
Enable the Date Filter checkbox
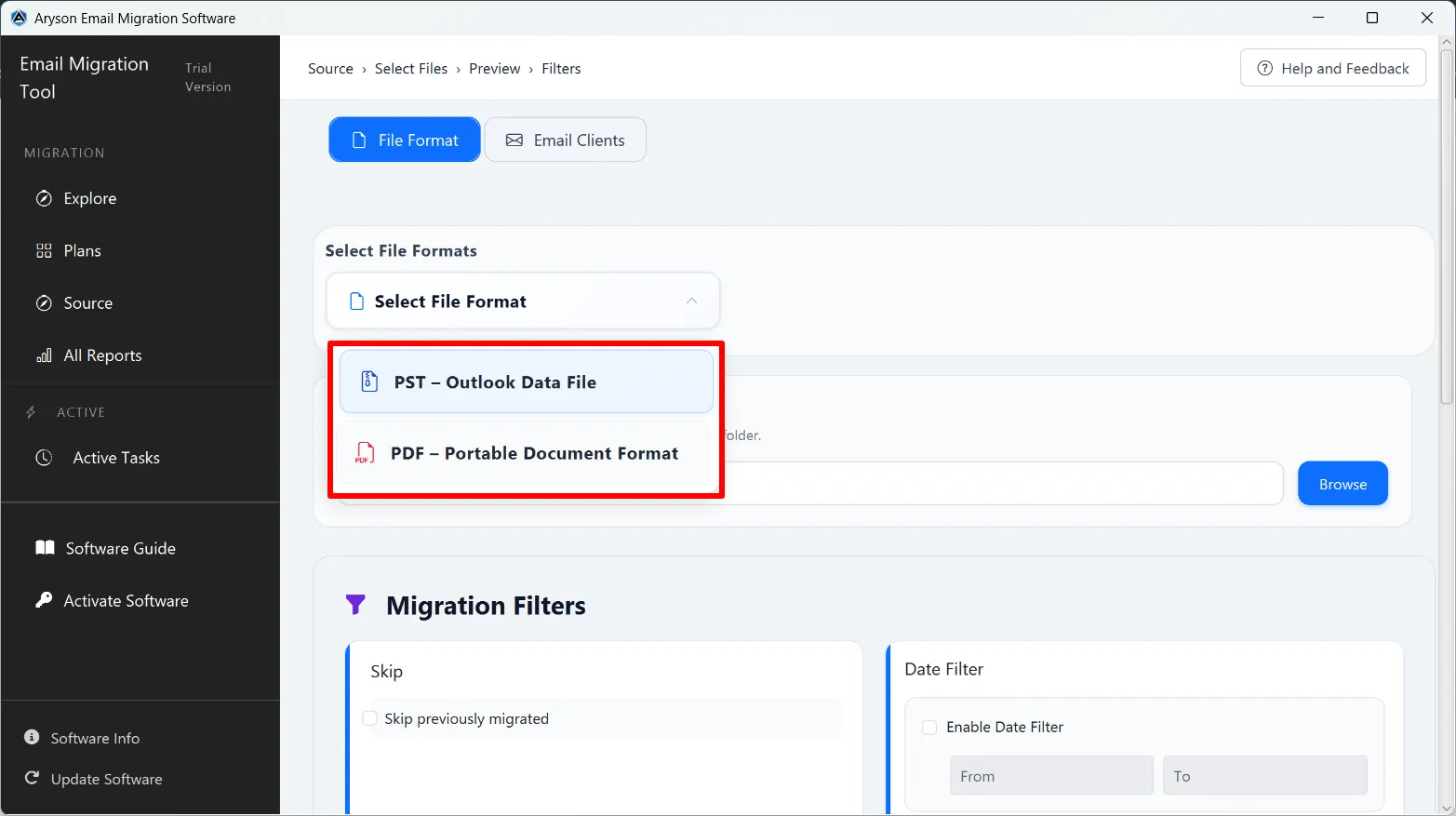(x=929, y=727)
